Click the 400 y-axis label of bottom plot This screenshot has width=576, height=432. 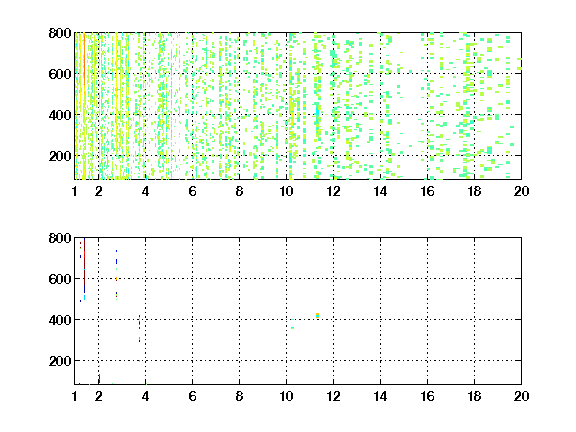pyautogui.click(x=60, y=320)
